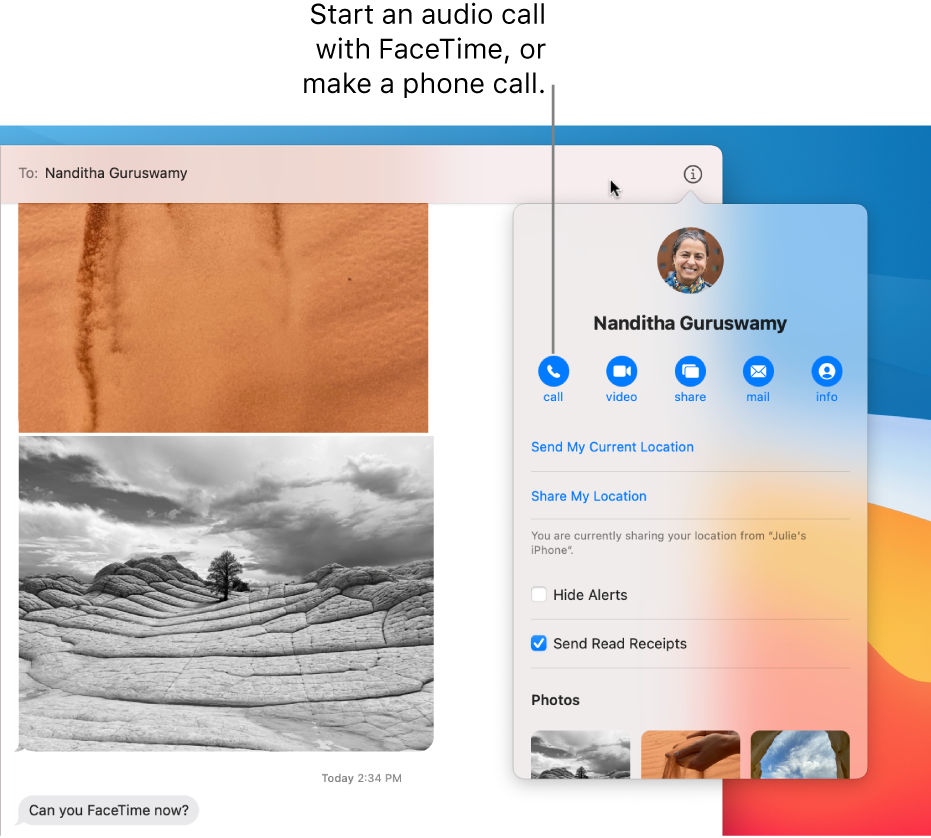Open the sand-and-hand photo thumbnail
The width and height of the screenshot is (931, 838).
[x=691, y=754]
